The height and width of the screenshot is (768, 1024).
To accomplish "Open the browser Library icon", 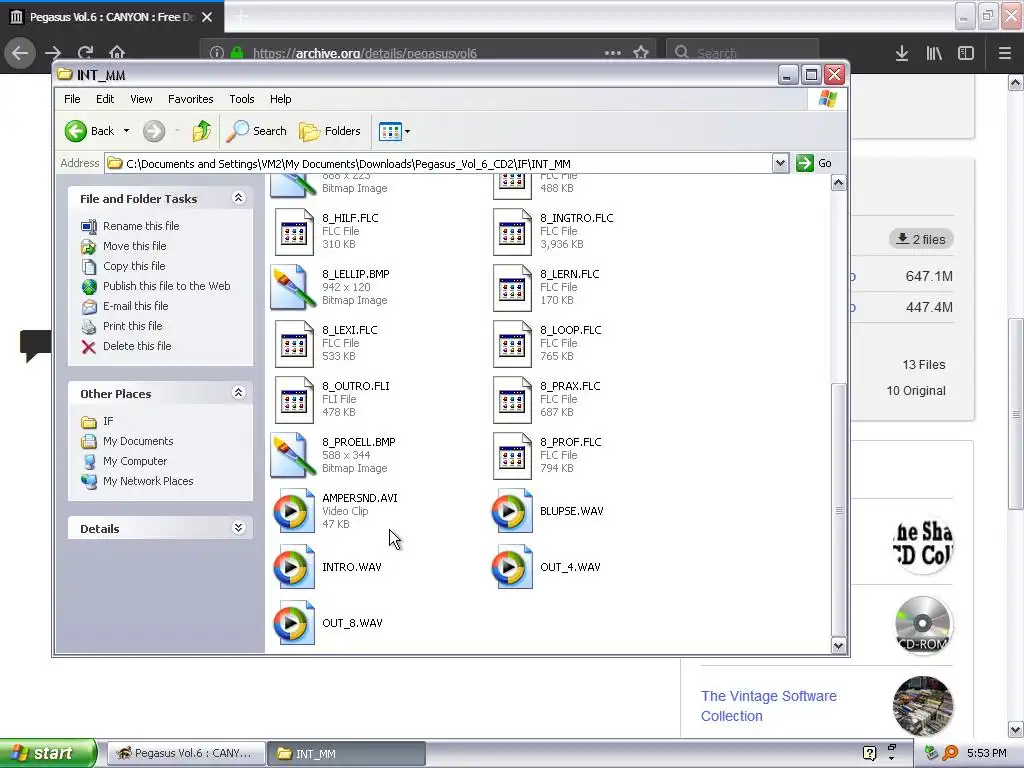I will pyautogui.click(x=934, y=53).
